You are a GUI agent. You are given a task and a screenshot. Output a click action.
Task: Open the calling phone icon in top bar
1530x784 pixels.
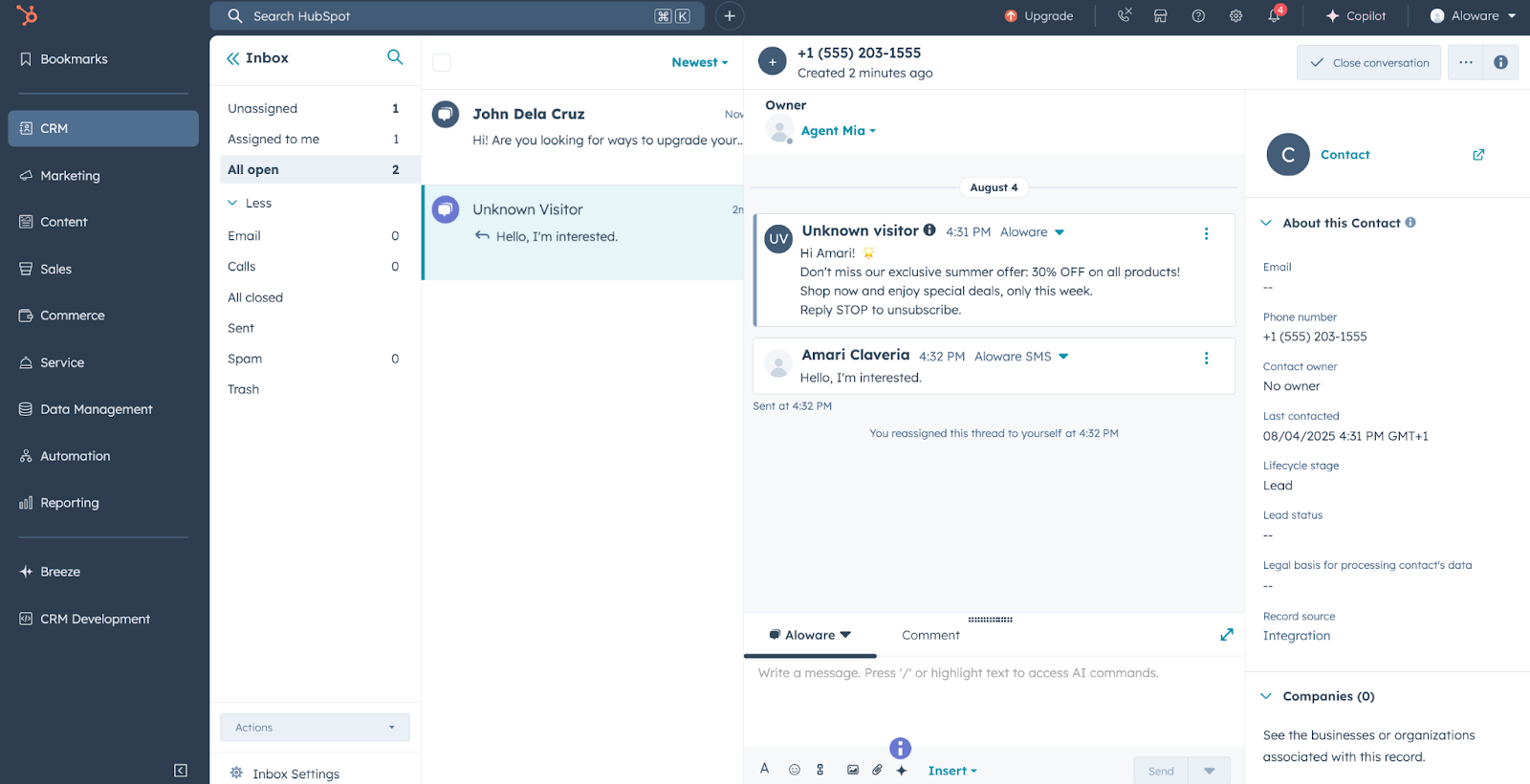tap(1125, 15)
